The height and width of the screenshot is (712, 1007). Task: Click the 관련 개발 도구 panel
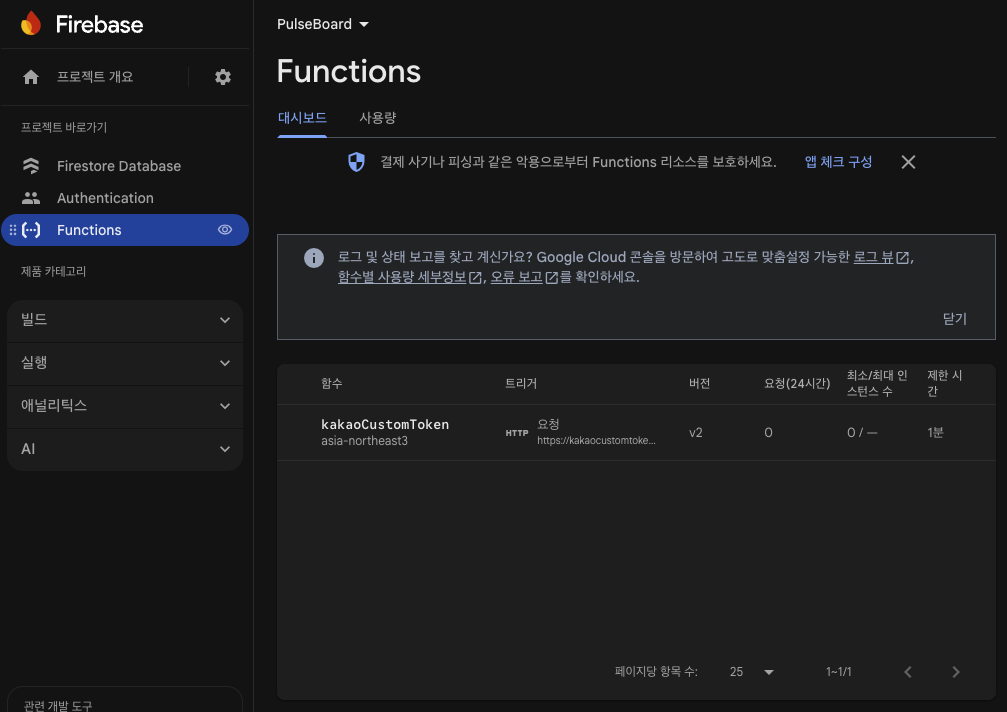125,700
